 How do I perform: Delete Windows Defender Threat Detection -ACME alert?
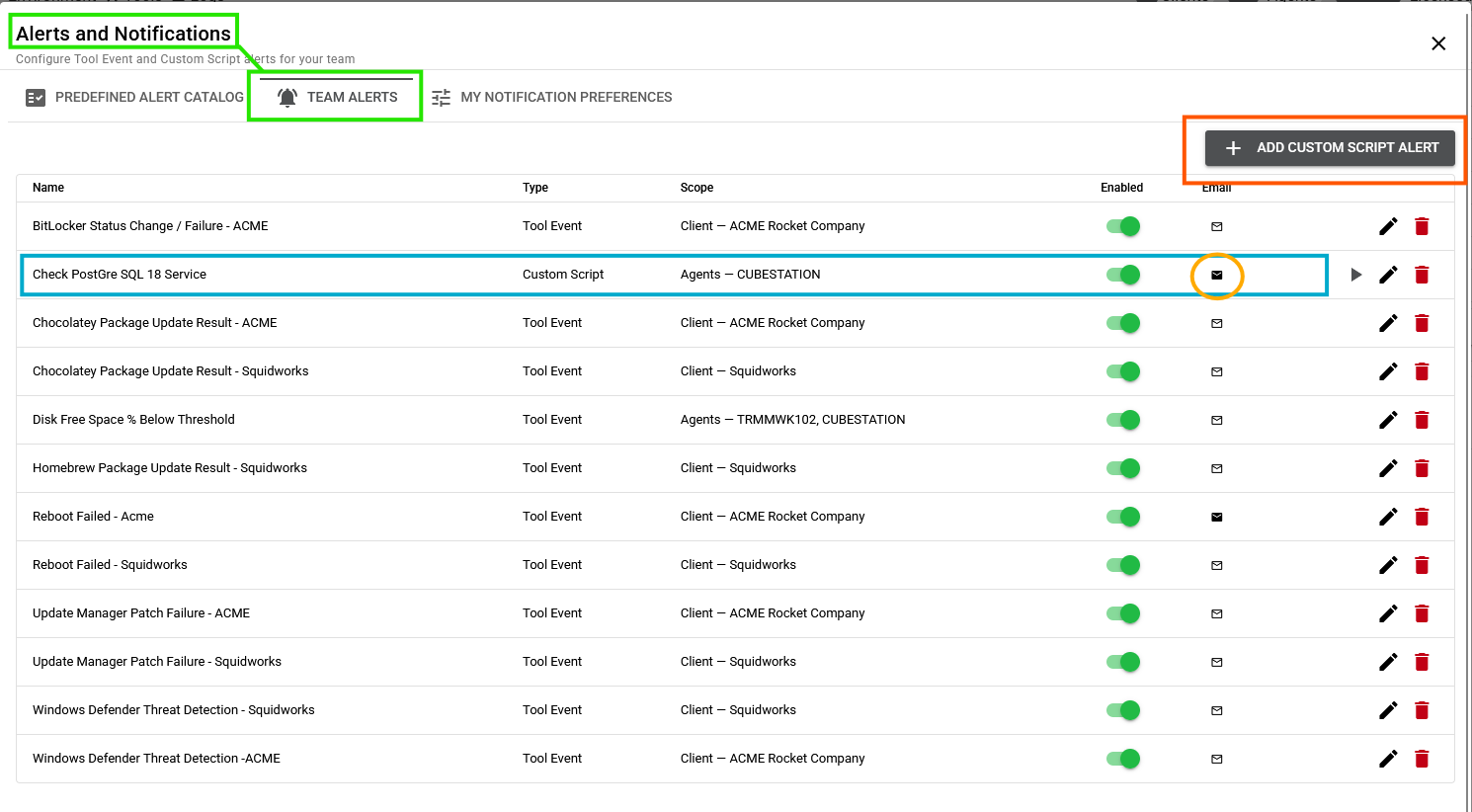[1422, 759]
